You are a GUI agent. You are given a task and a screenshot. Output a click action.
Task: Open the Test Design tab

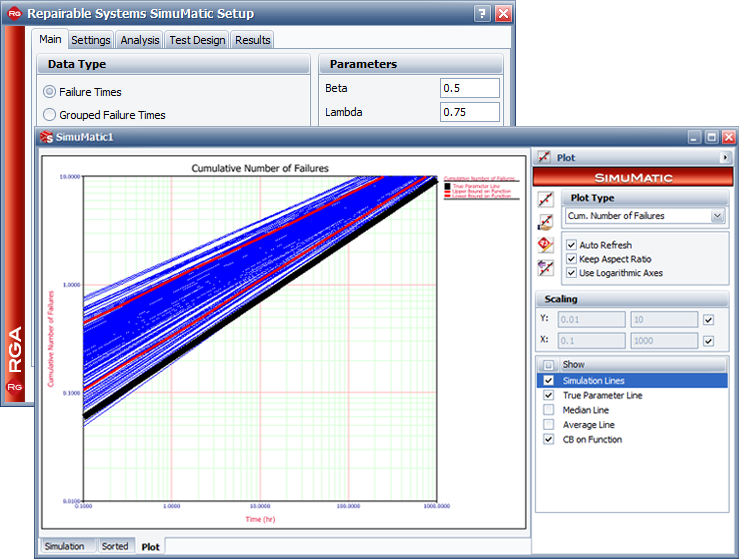[x=197, y=40]
